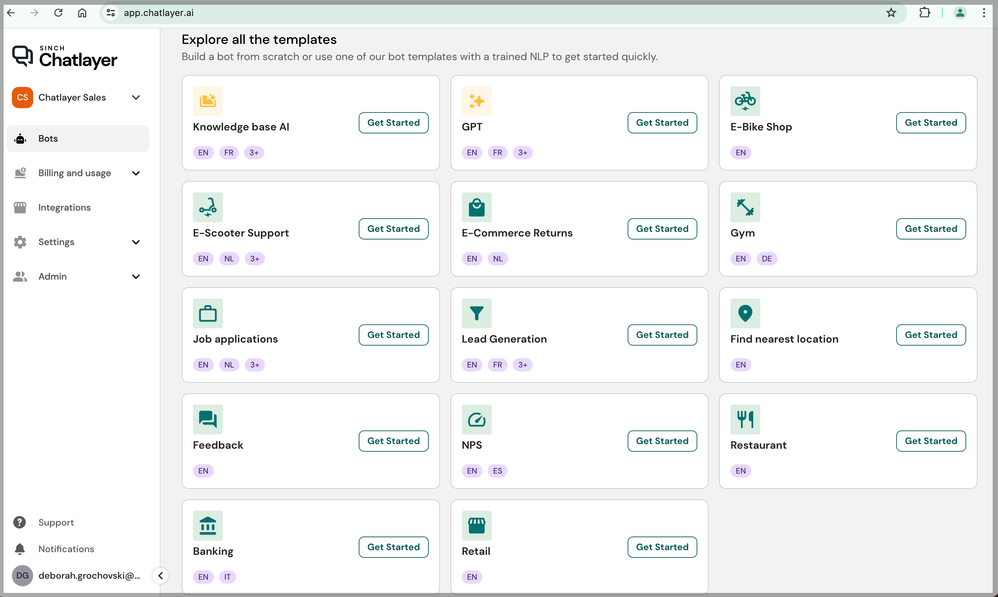The width and height of the screenshot is (998, 597).
Task: Expand the Settings chevron
Action: 136,242
